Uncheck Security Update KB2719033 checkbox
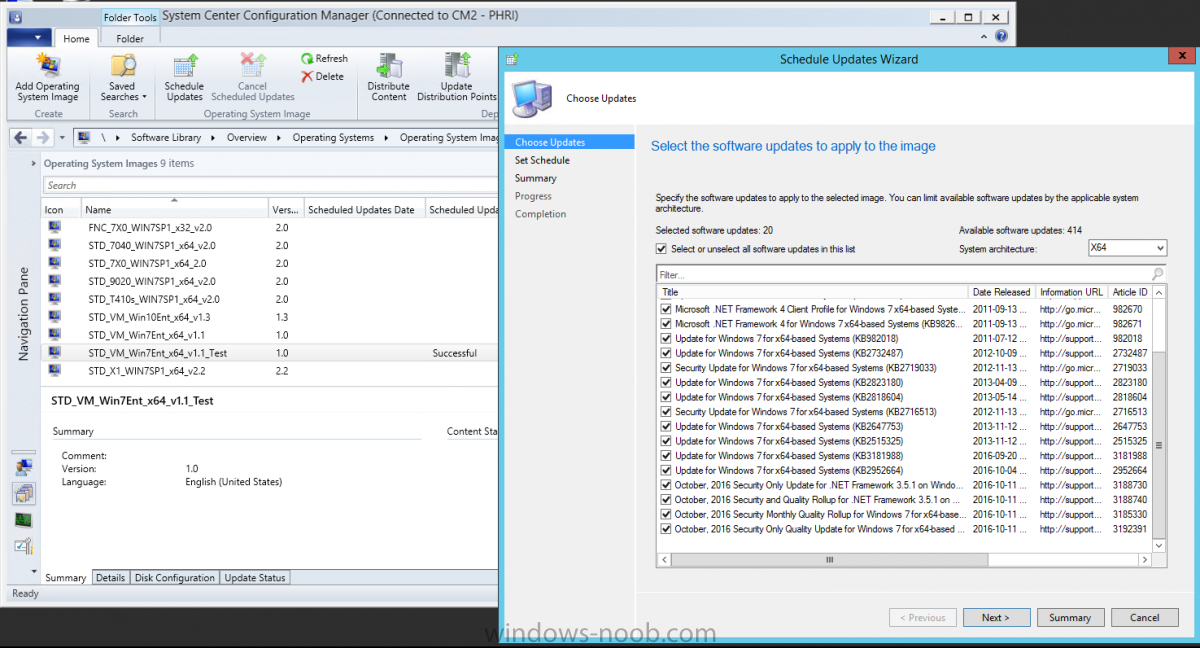Screen dimensions: 1200x648 666,368
